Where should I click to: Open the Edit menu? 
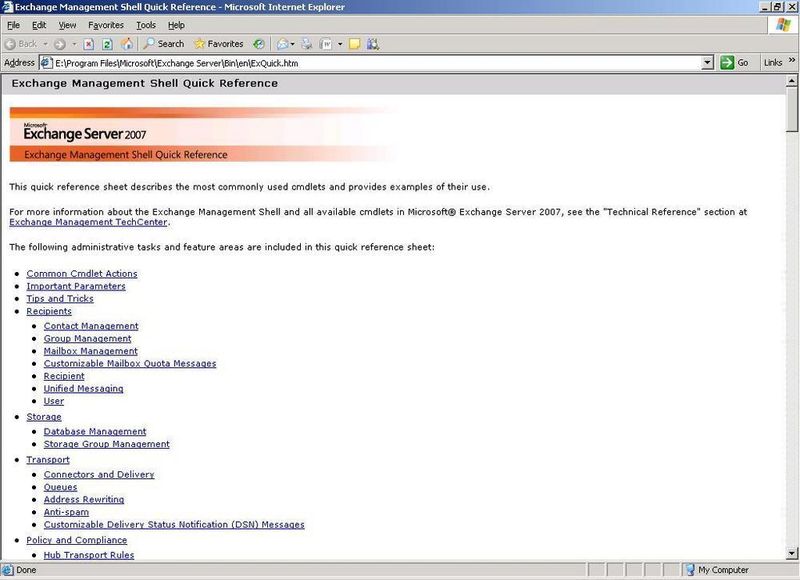click(x=39, y=25)
